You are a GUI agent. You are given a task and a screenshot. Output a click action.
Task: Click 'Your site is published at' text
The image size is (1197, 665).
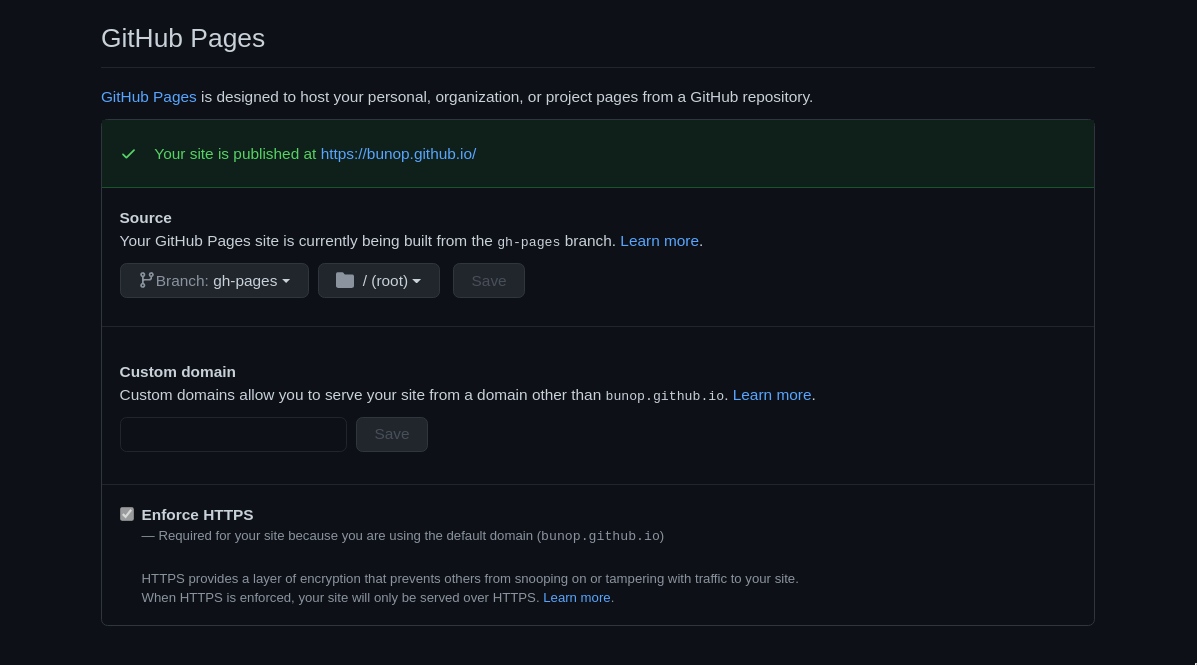235,153
